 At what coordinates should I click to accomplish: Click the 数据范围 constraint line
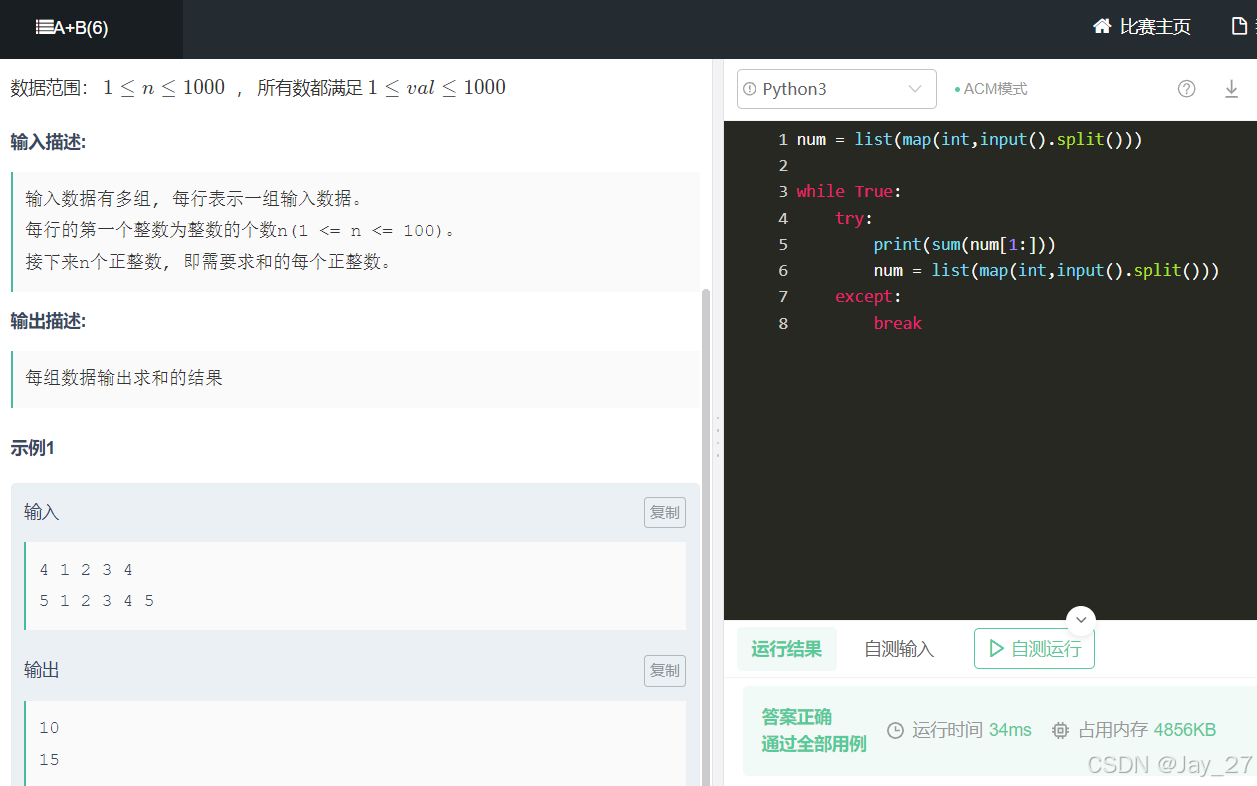(x=258, y=88)
